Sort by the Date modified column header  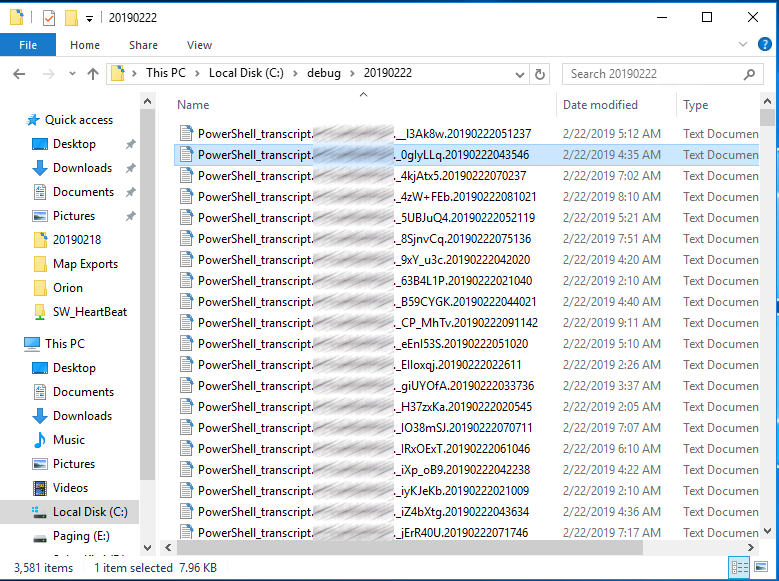600,105
